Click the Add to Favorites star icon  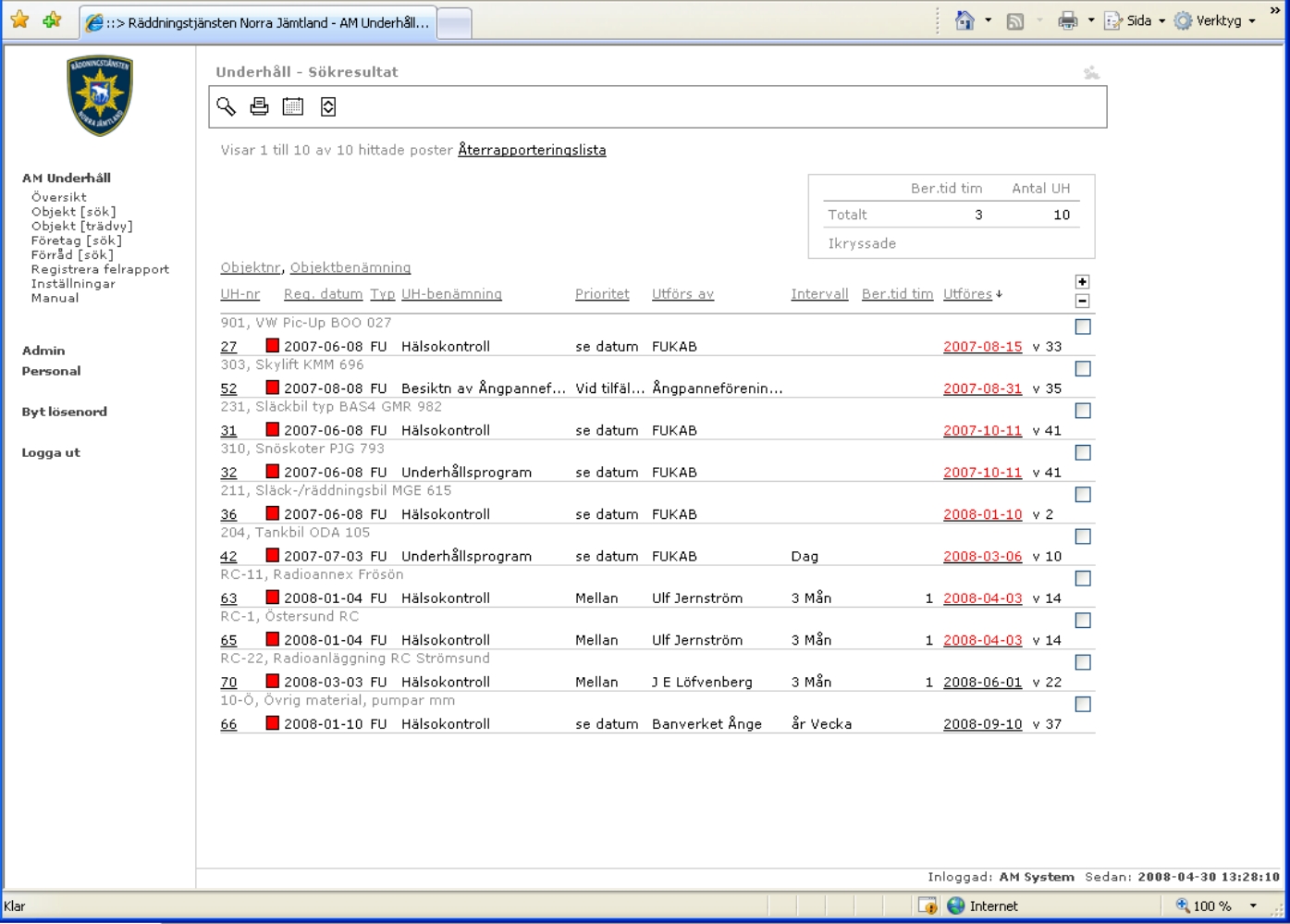pos(52,20)
